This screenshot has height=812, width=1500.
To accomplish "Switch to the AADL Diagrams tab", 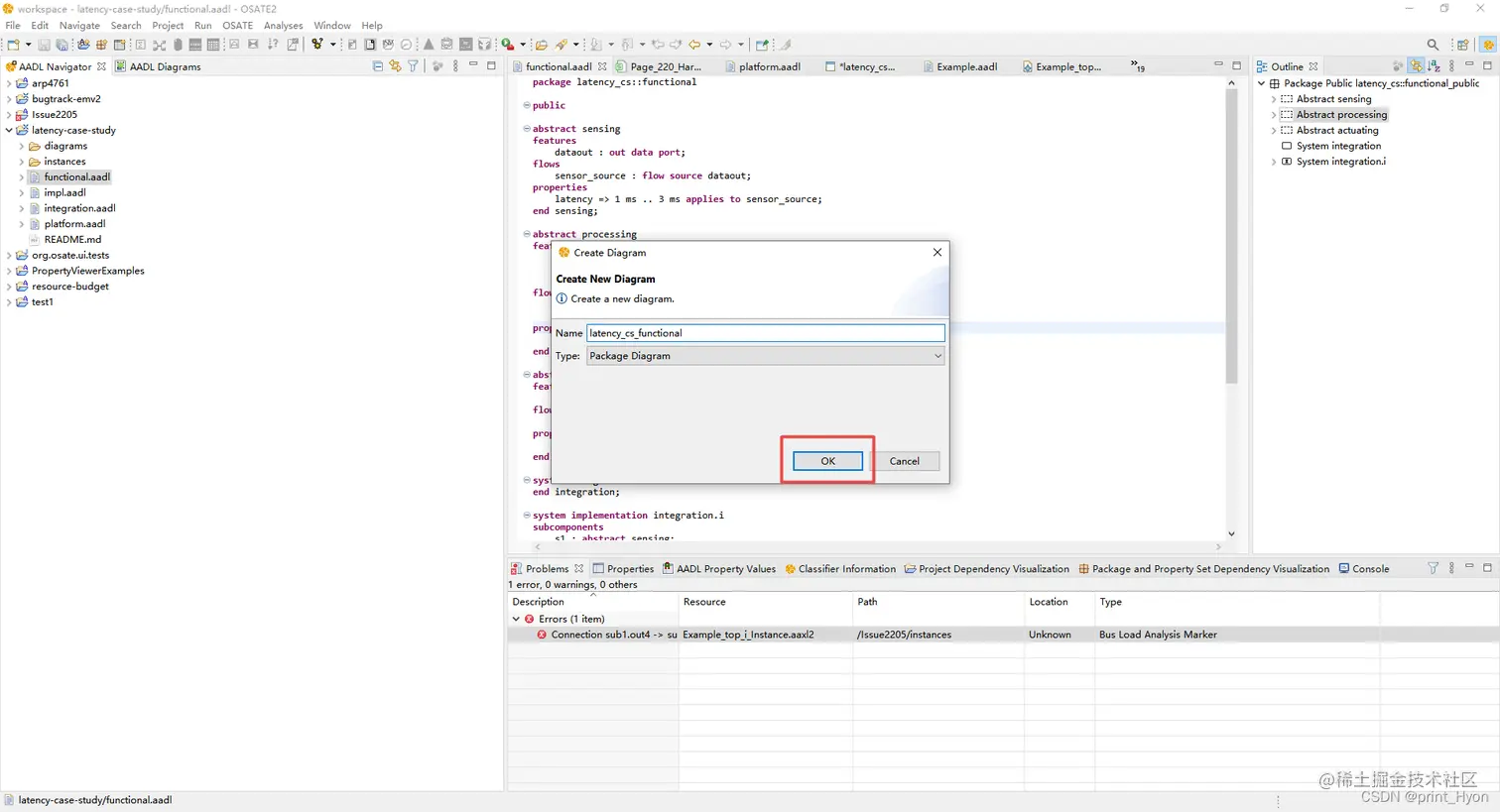I will pyautogui.click(x=158, y=66).
